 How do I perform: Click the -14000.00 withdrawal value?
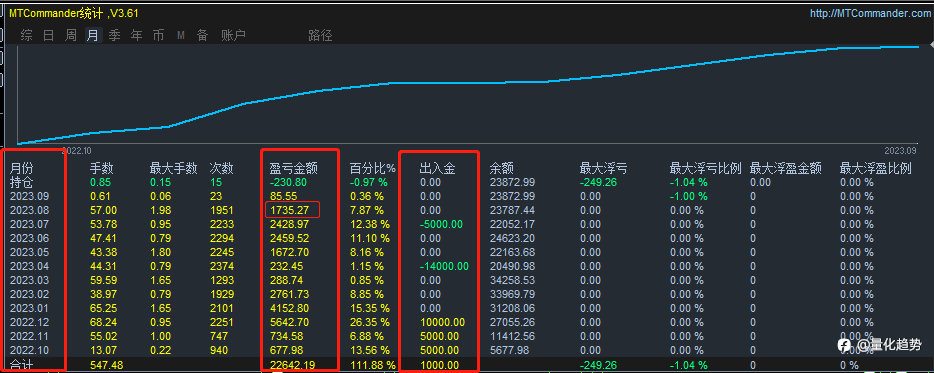444,266
